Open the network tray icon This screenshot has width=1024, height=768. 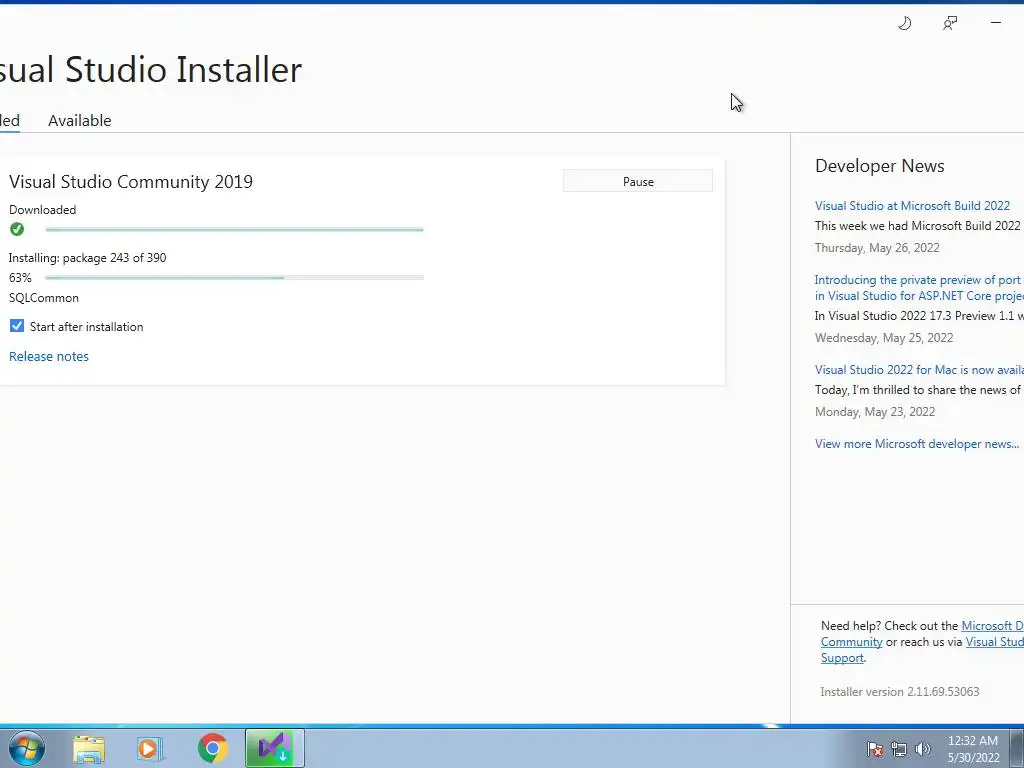(x=899, y=750)
